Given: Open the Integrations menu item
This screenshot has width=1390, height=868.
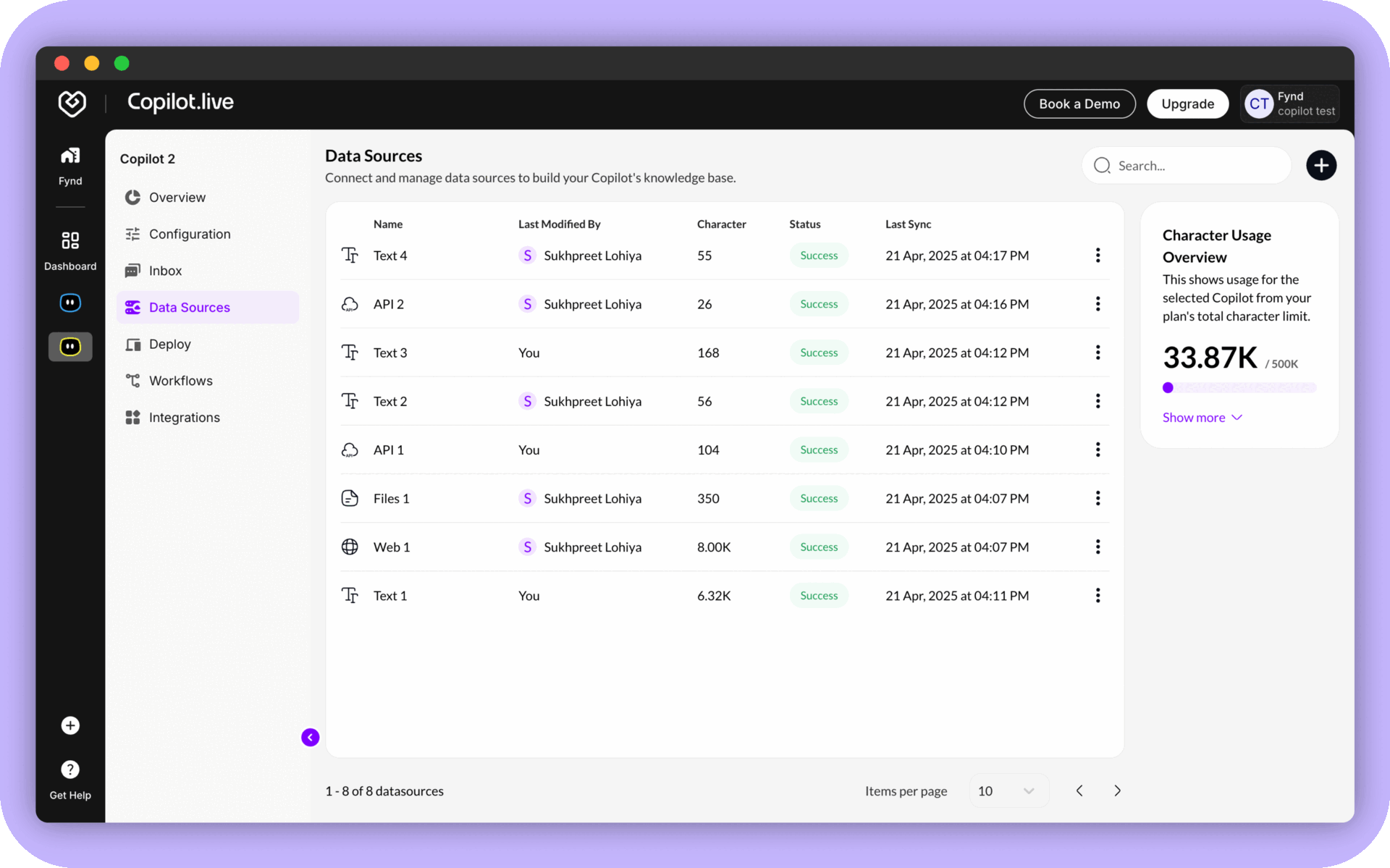Looking at the screenshot, I should (184, 418).
